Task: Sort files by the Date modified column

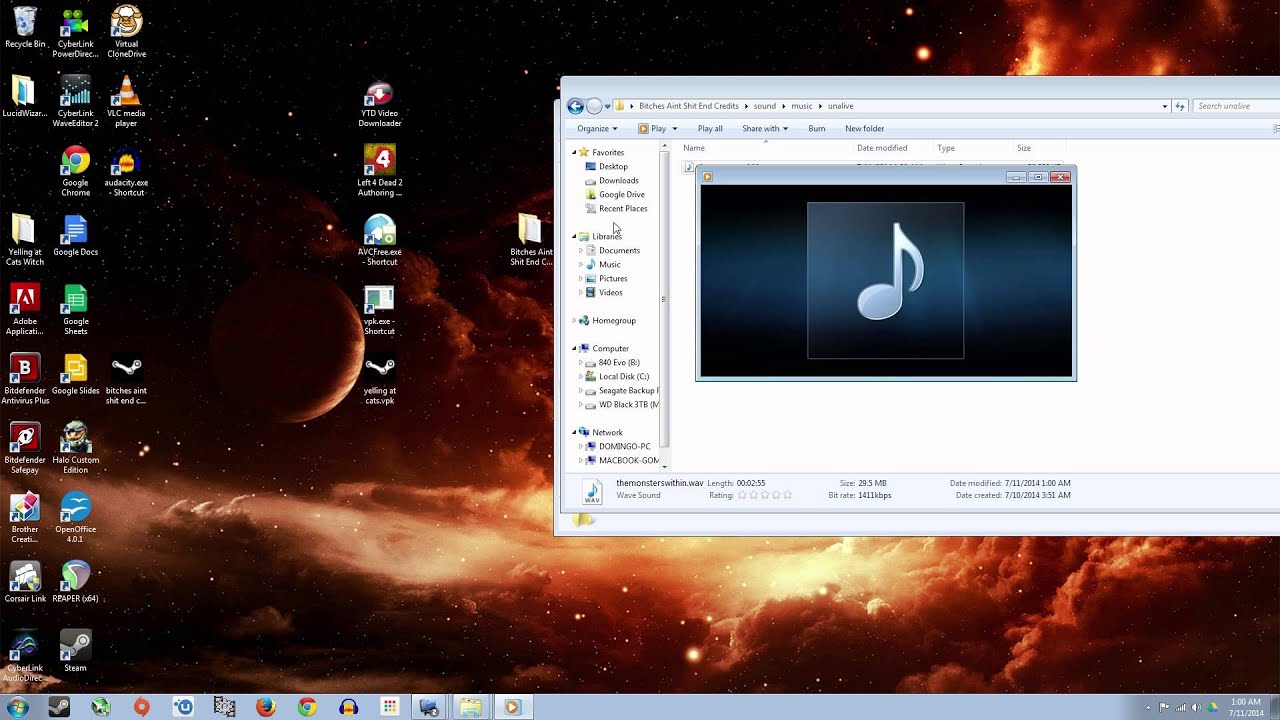Action: (882, 148)
